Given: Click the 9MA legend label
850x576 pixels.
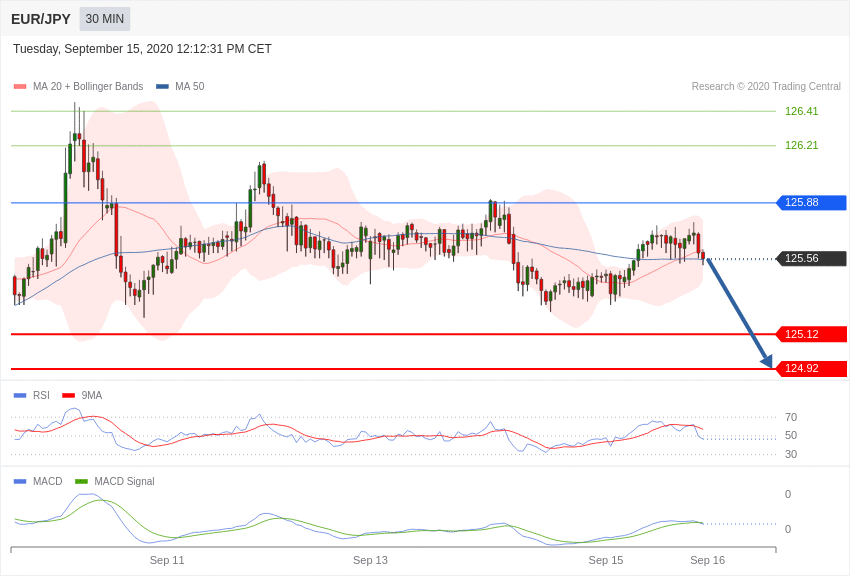Looking at the screenshot, I should 92,396.
